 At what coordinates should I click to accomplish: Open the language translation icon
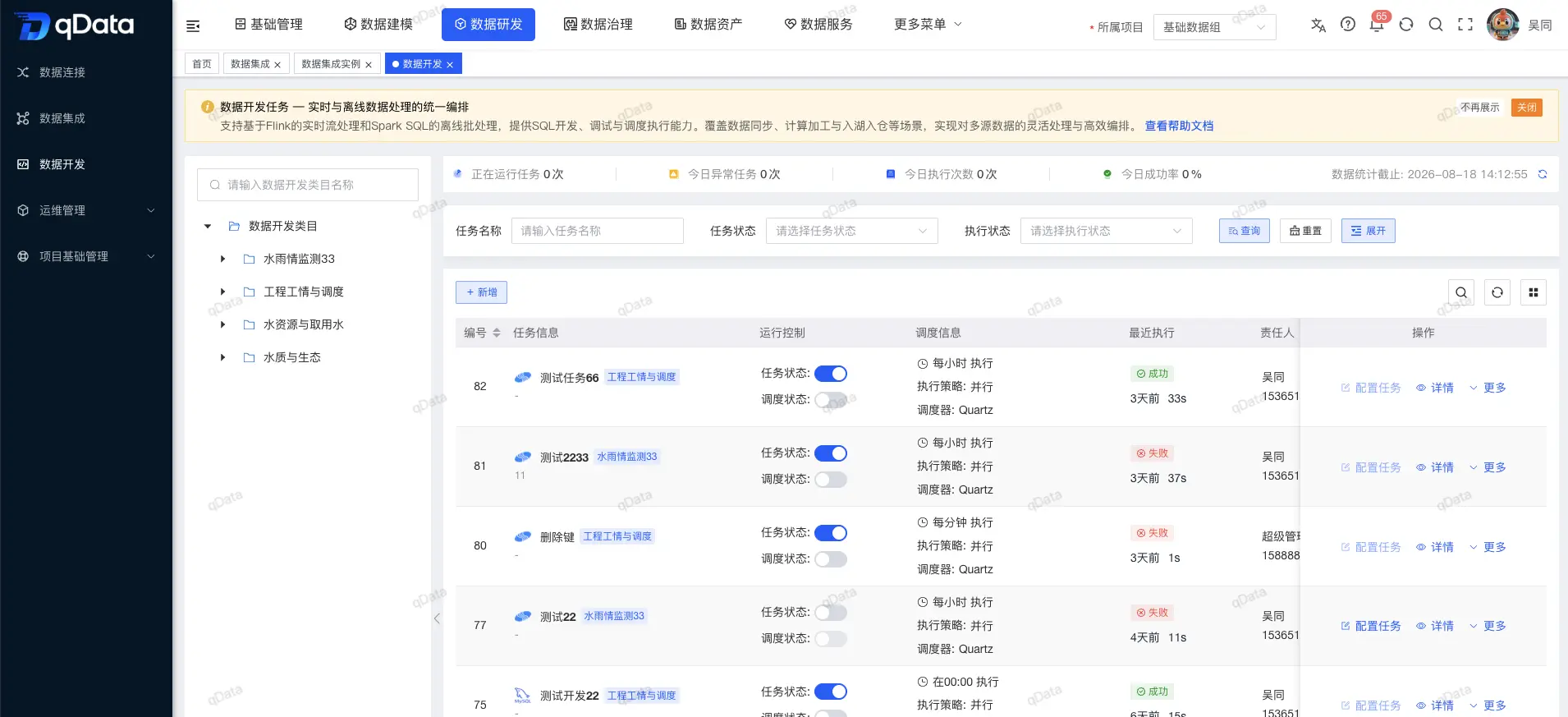click(1318, 25)
